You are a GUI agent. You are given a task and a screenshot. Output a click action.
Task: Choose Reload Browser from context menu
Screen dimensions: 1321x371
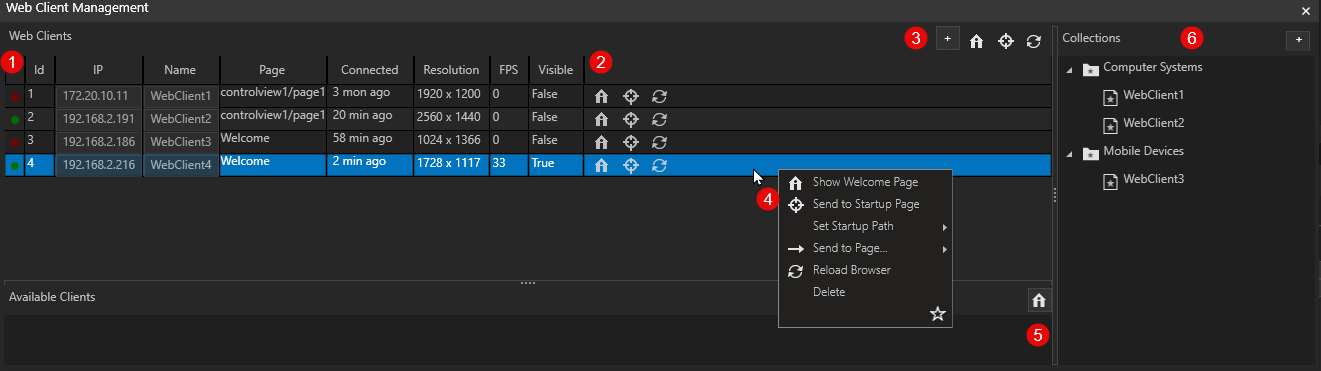coord(865,270)
